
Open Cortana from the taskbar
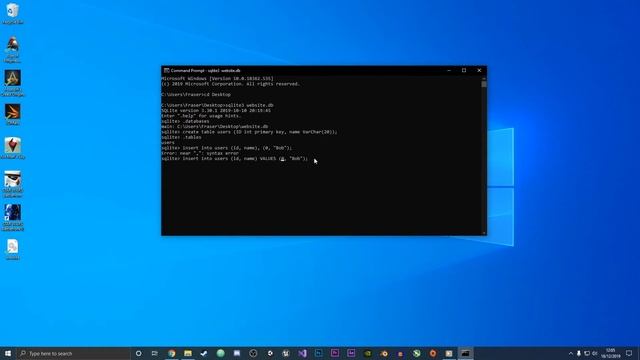[x=138, y=353]
